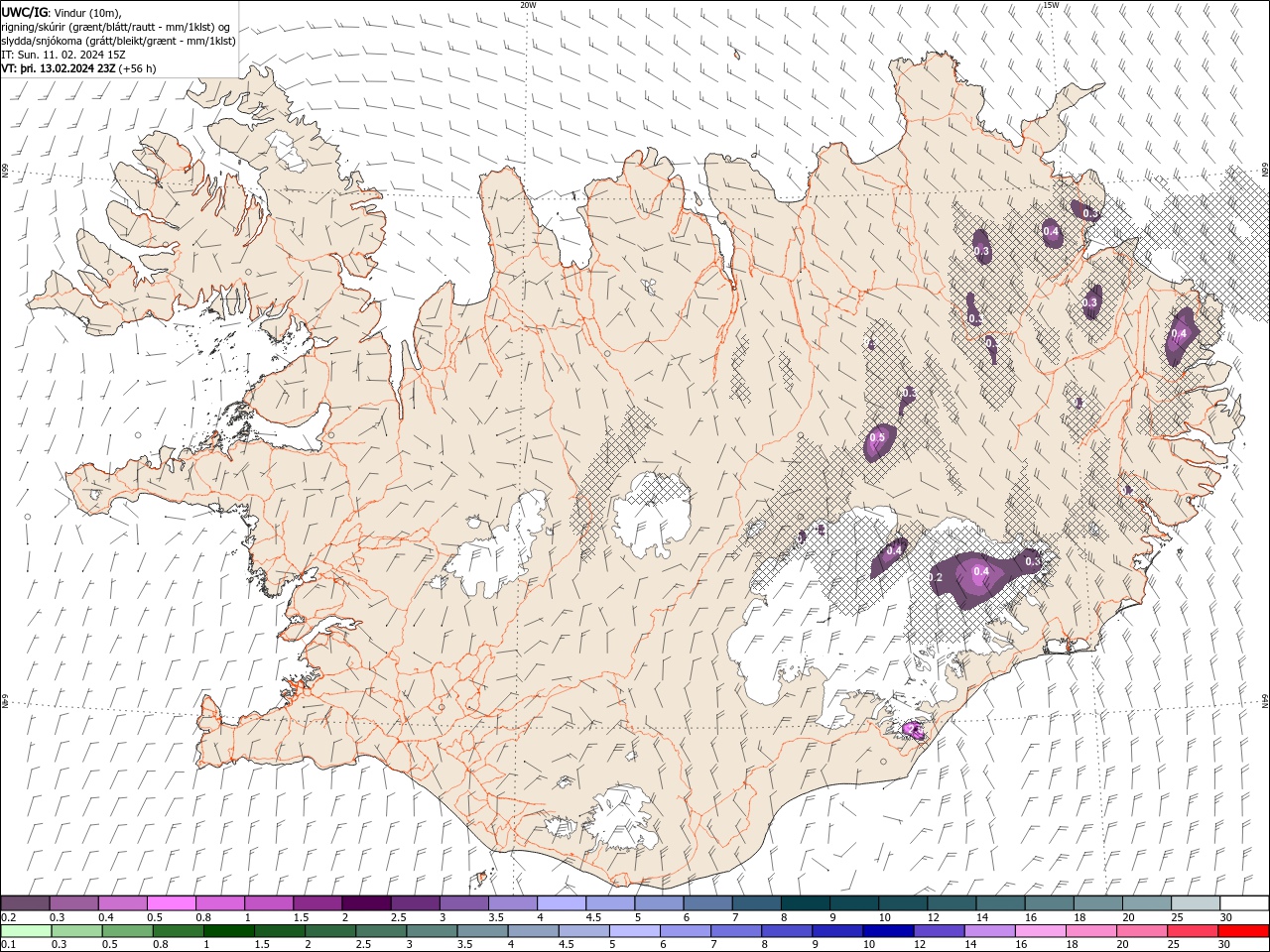
Task: Select the darkest purple swatch labeled 2
Action: click(365, 903)
